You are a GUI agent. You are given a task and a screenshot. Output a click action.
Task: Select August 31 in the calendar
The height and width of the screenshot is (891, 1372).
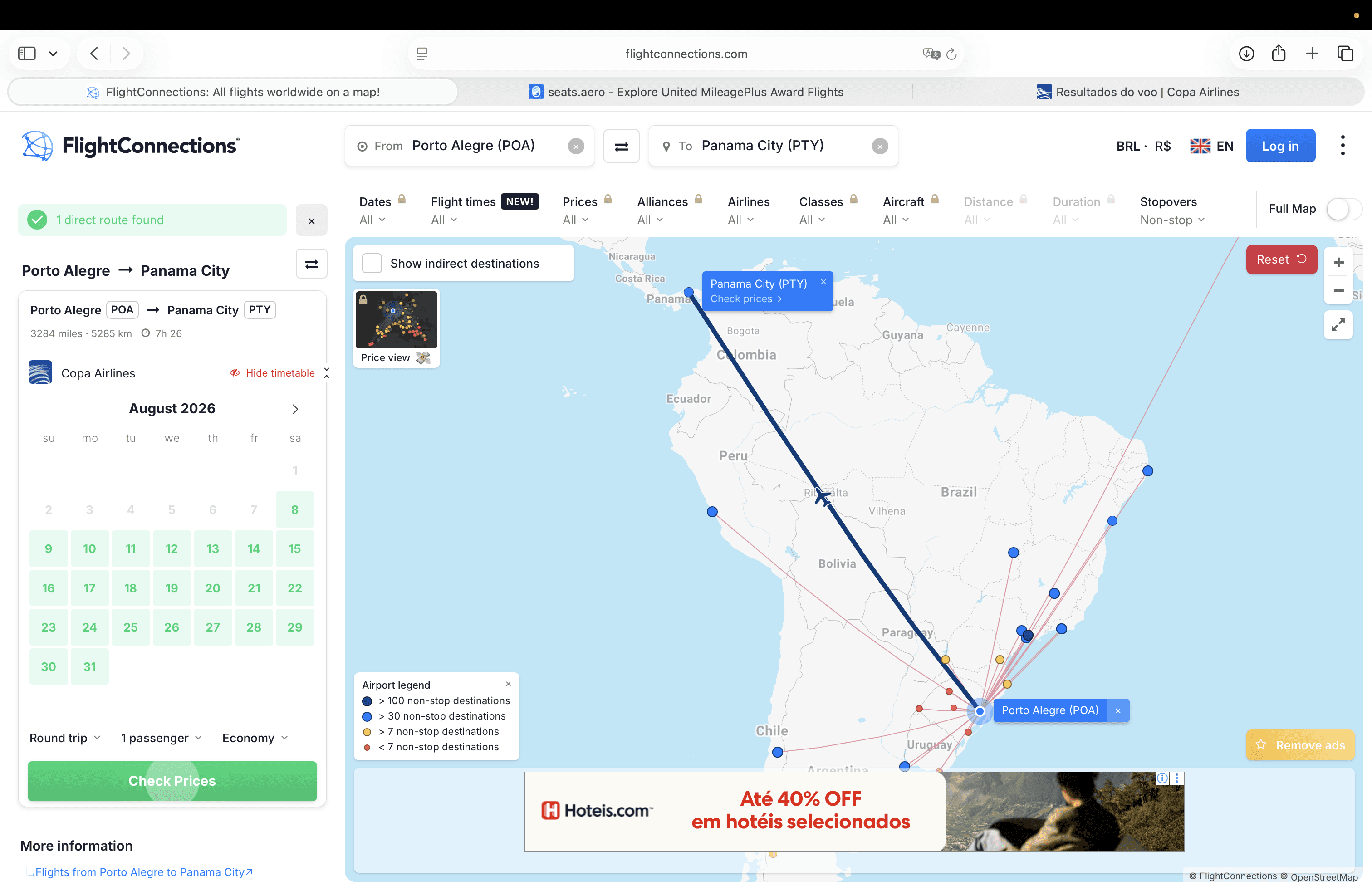[89, 667]
